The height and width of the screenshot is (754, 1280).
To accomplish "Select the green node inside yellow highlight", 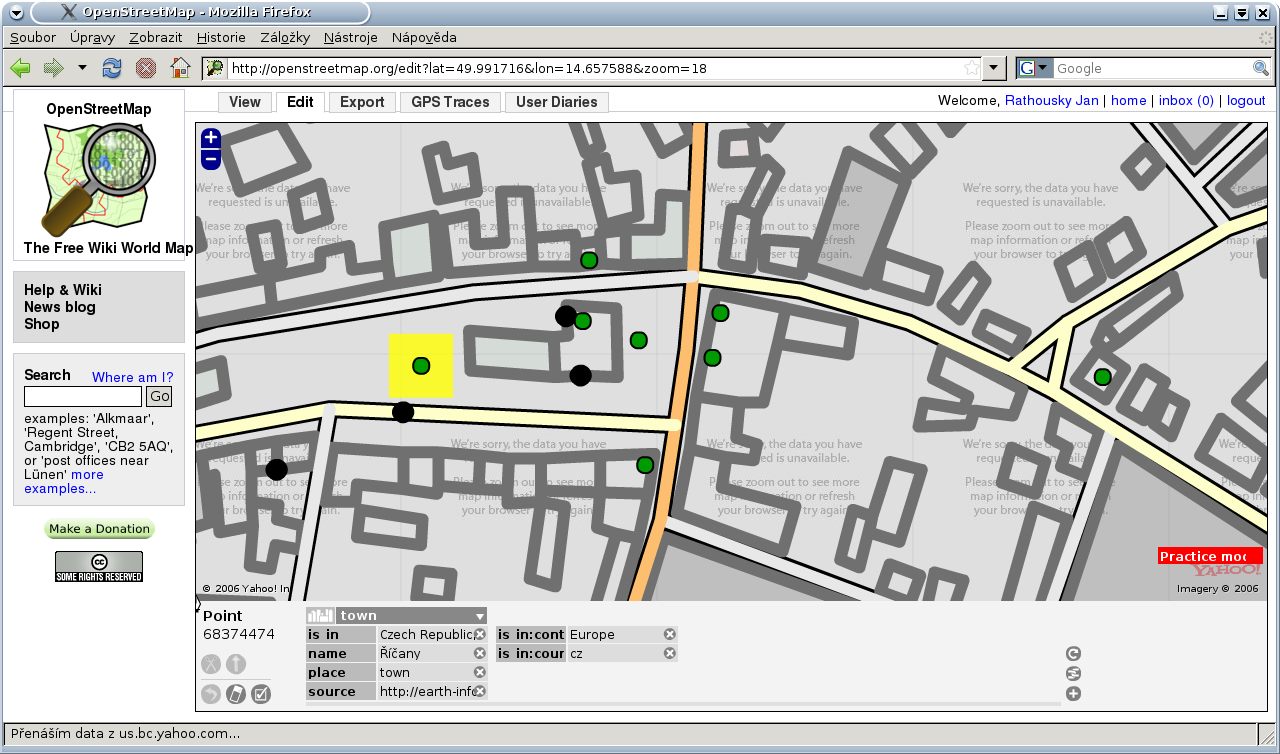I will point(421,366).
